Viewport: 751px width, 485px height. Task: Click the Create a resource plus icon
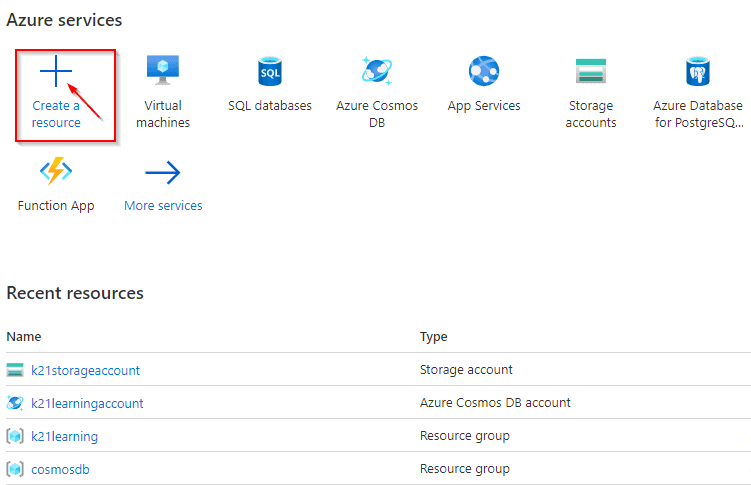(56, 71)
